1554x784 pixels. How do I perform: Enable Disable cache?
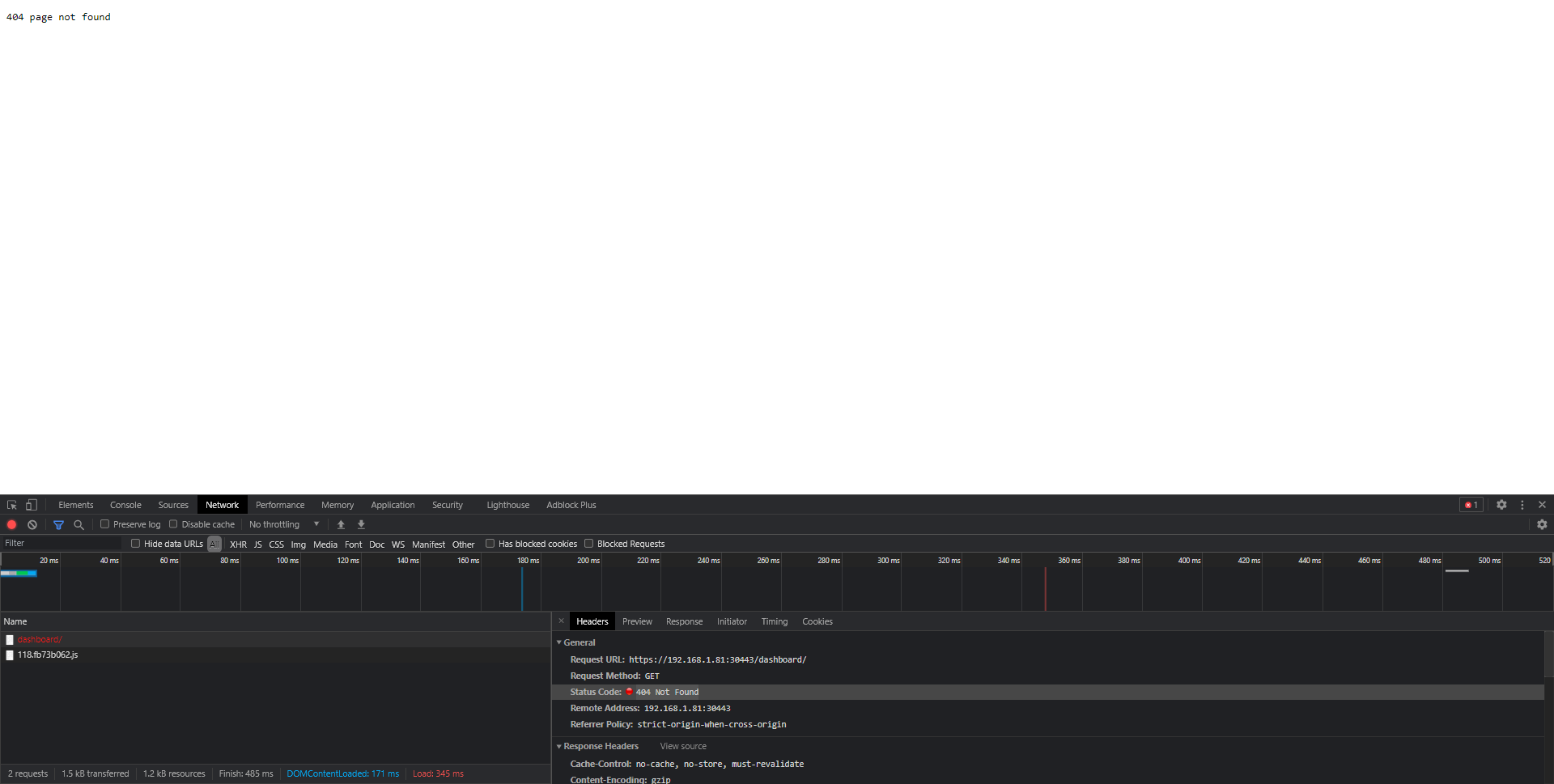pyautogui.click(x=174, y=524)
